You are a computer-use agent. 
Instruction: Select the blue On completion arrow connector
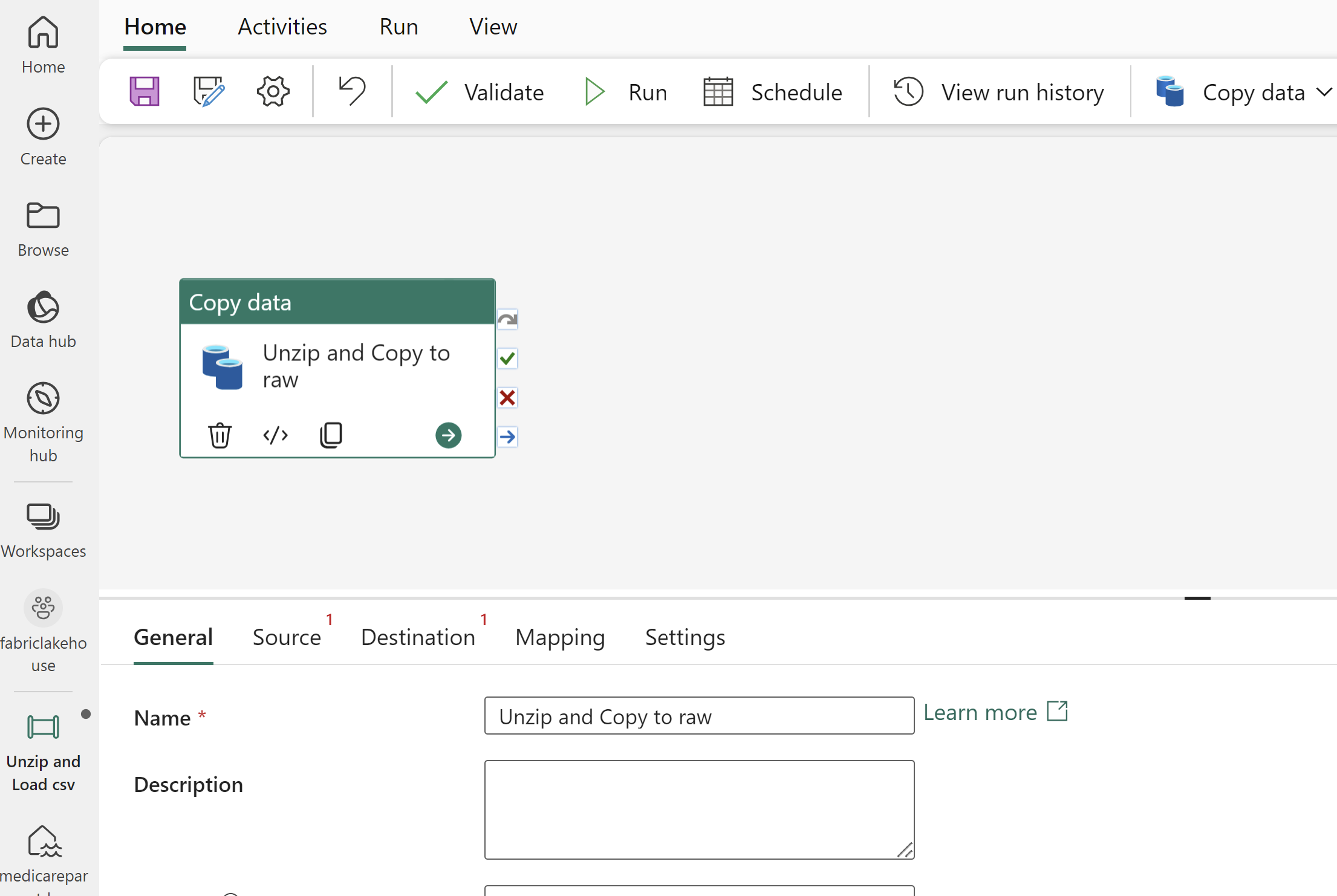tap(507, 437)
